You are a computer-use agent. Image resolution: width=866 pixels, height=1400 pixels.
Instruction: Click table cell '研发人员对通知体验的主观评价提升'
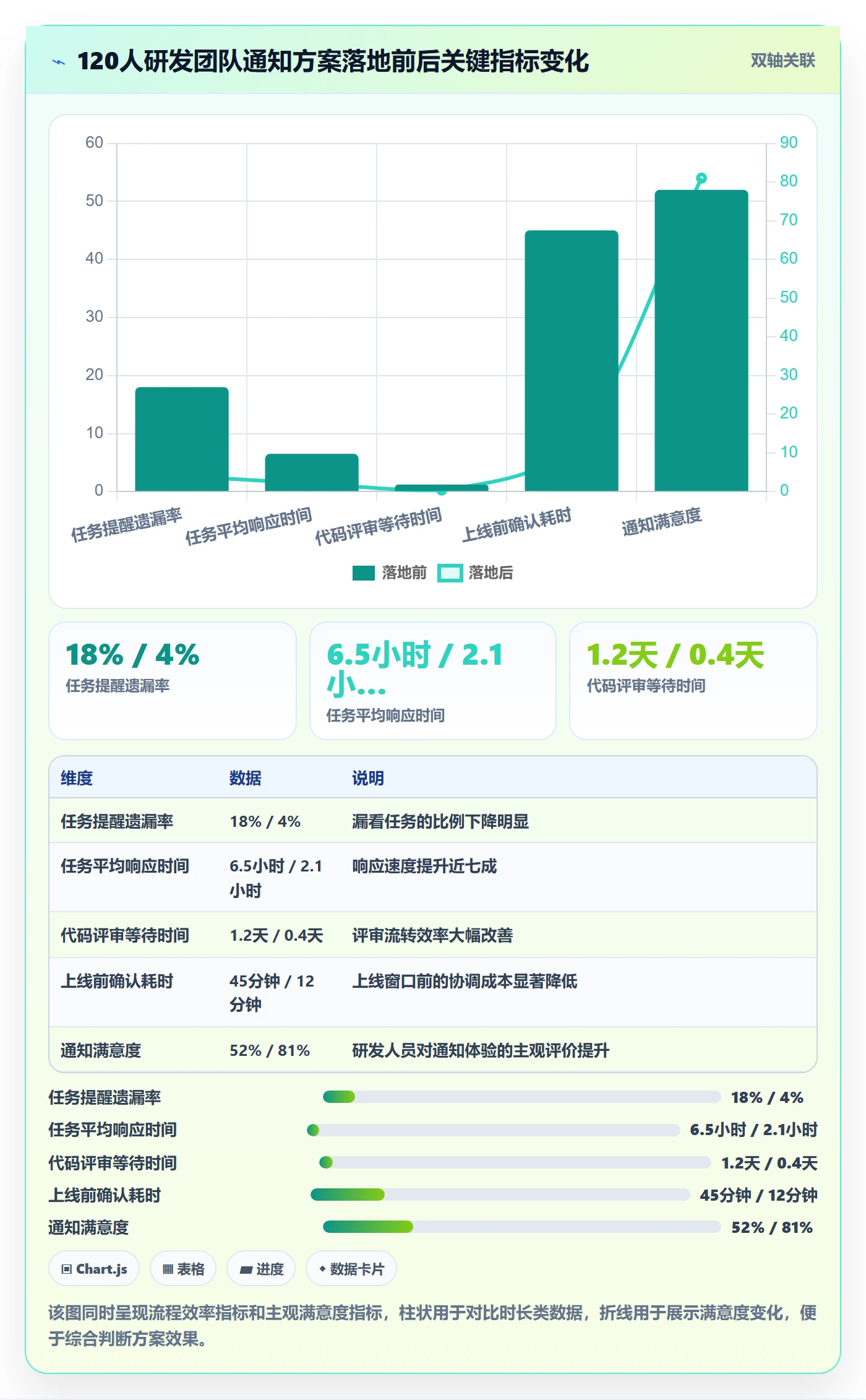(481, 1050)
